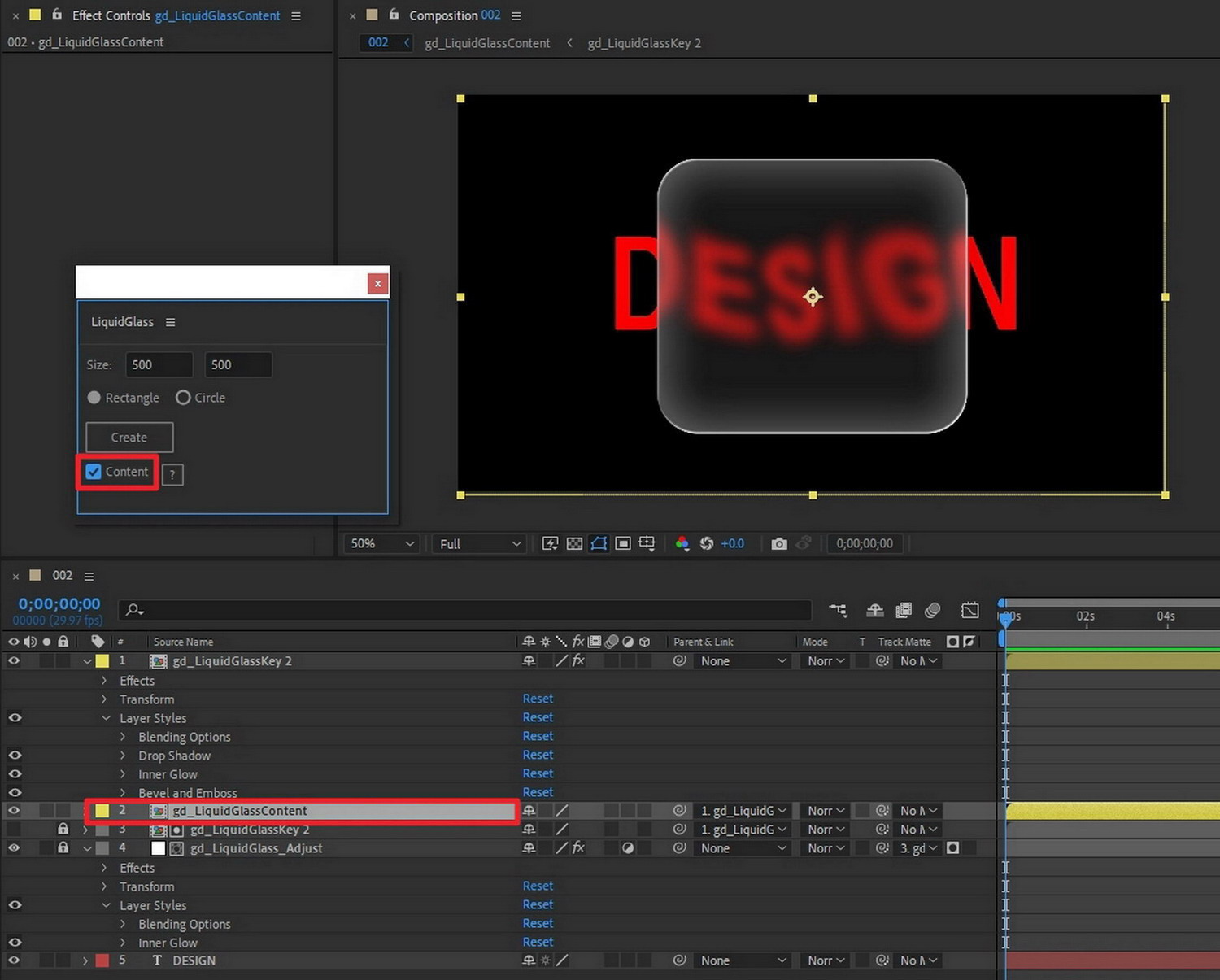Toggle the lock on Effect Controls panel
The width and height of the screenshot is (1220, 980).
click(57, 15)
